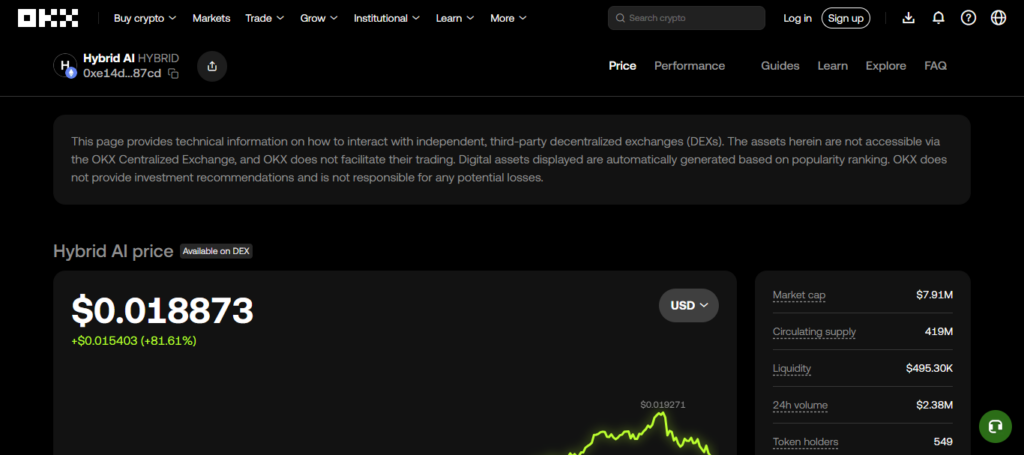
Task: Expand the Trade menu
Action: (265, 18)
